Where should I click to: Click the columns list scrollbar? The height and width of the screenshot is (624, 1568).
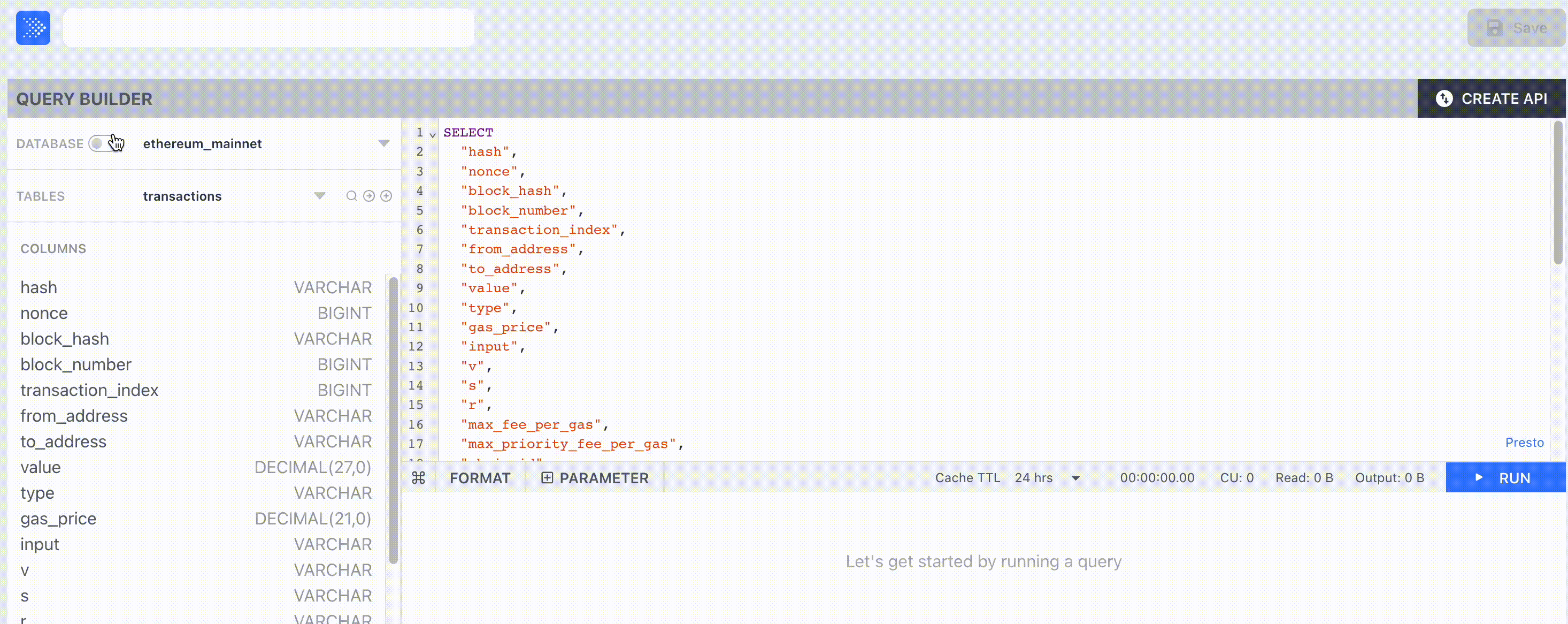pyautogui.click(x=393, y=421)
